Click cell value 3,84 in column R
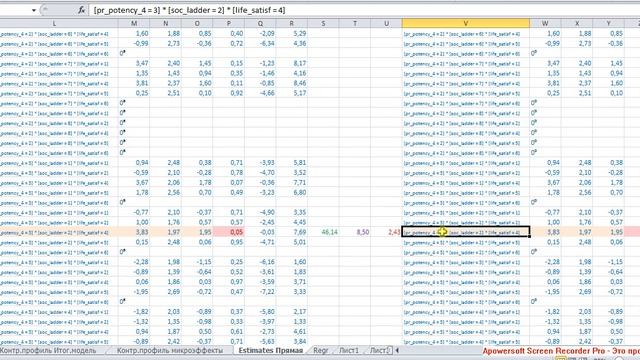The width and height of the screenshot is (640, 360). (300, 342)
